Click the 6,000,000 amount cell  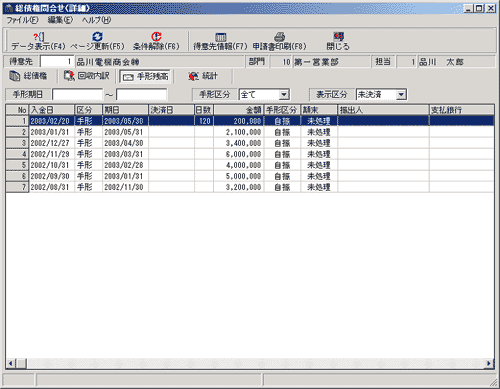238,154
